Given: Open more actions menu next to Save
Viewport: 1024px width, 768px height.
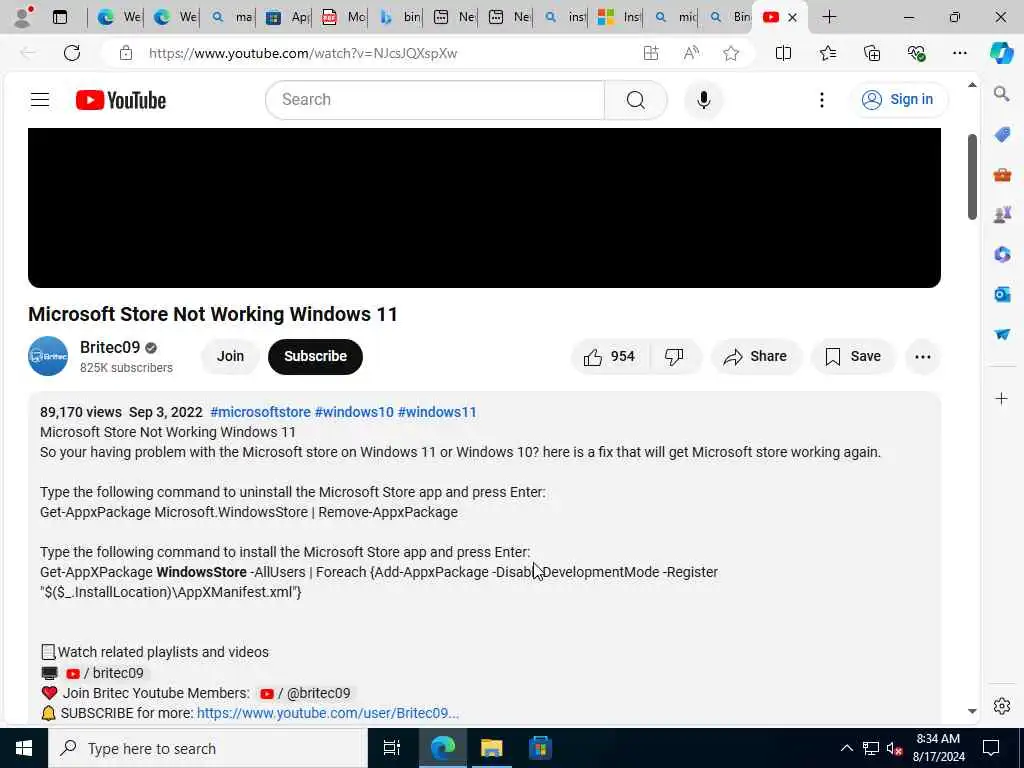Looking at the screenshot, I should (x=922, y=357).
